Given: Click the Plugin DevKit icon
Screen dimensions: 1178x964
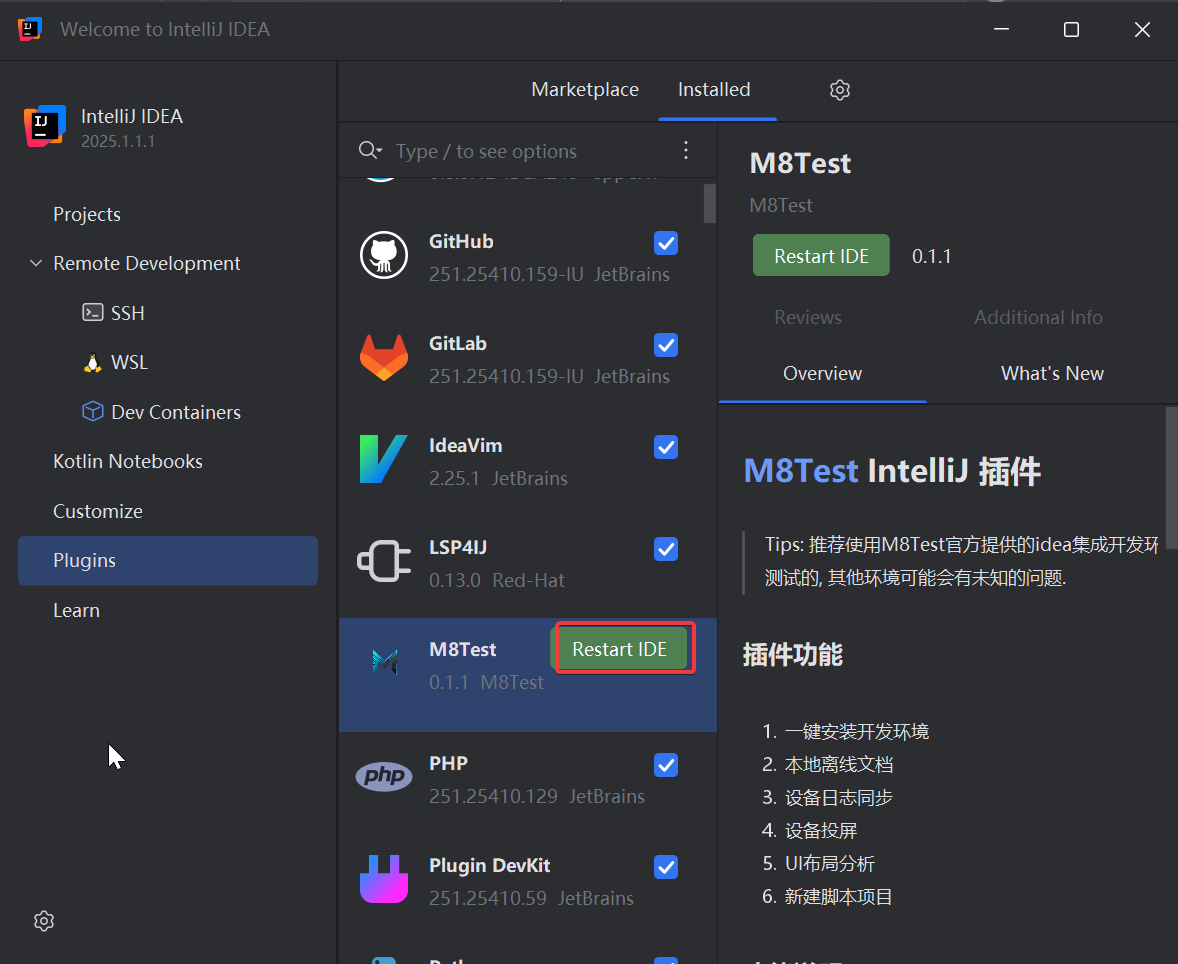Looking at the screenshot, I should [x=383, y=879].
